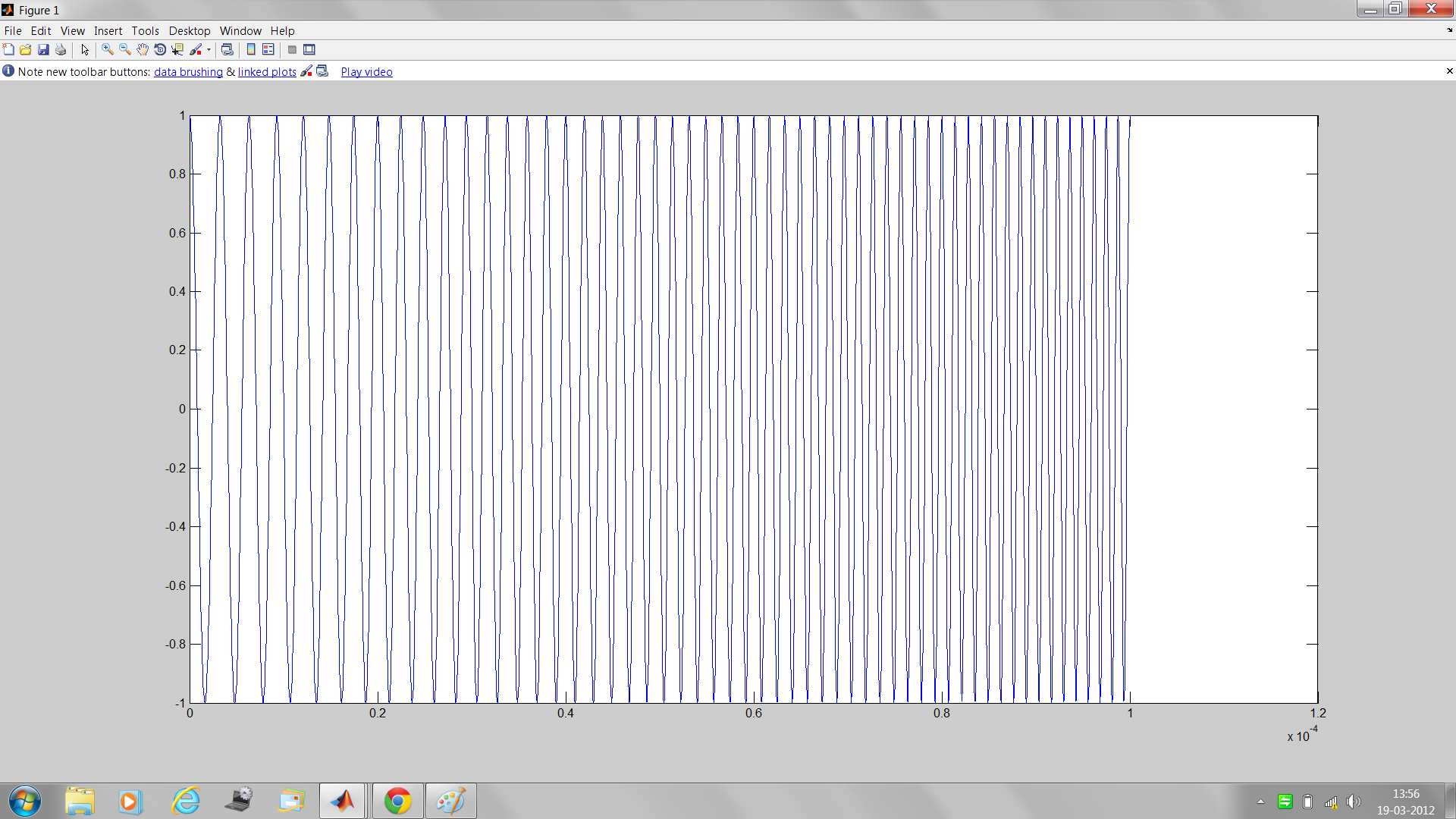Open the Insert menu
Image resolution: width=1456 pixels, height=819 pixels.
pyautogui.click(x=108, y=30)
